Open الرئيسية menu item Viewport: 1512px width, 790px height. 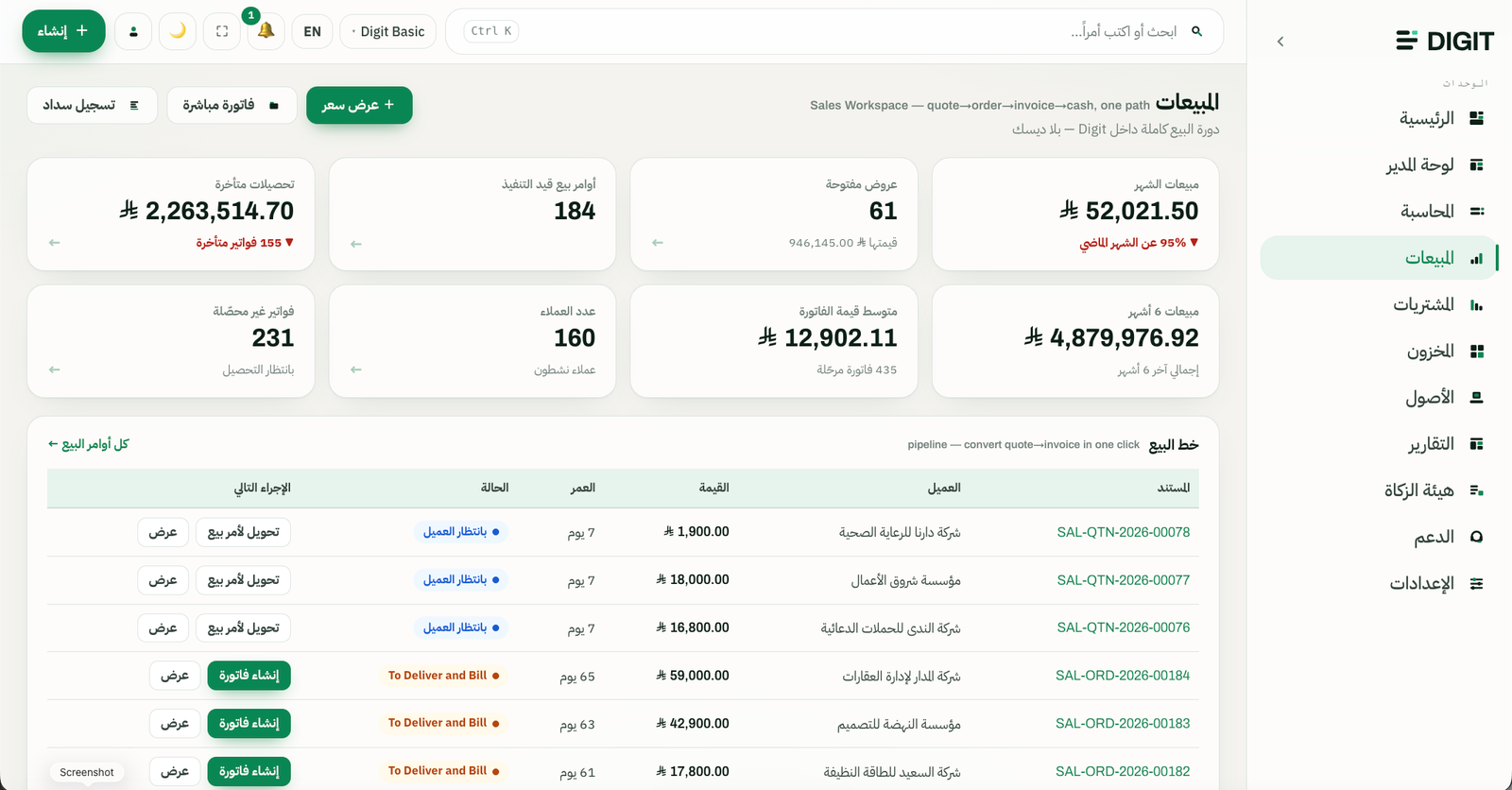(1379, 118)
